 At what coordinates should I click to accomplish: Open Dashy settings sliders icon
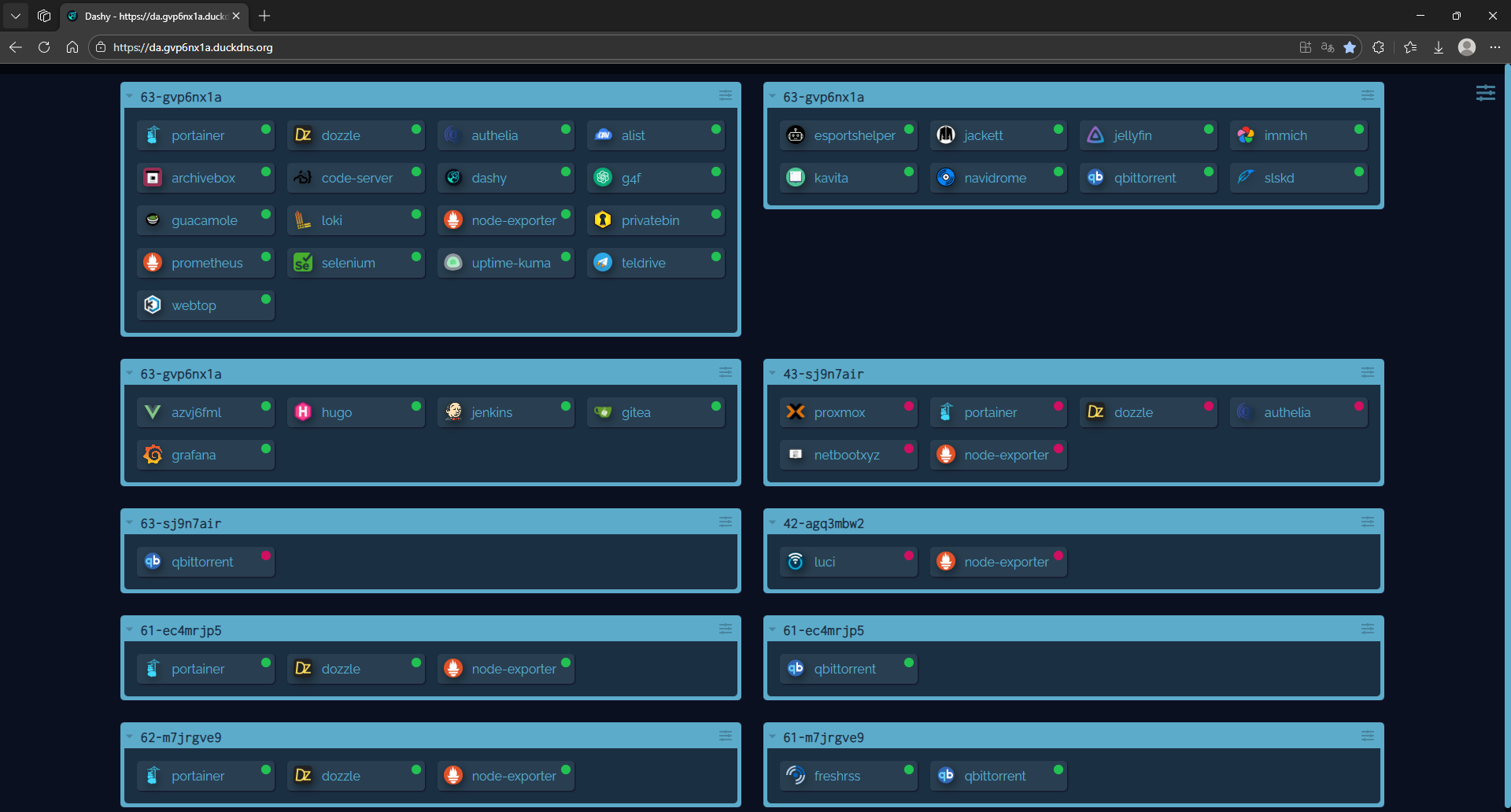coord(1485,93)
